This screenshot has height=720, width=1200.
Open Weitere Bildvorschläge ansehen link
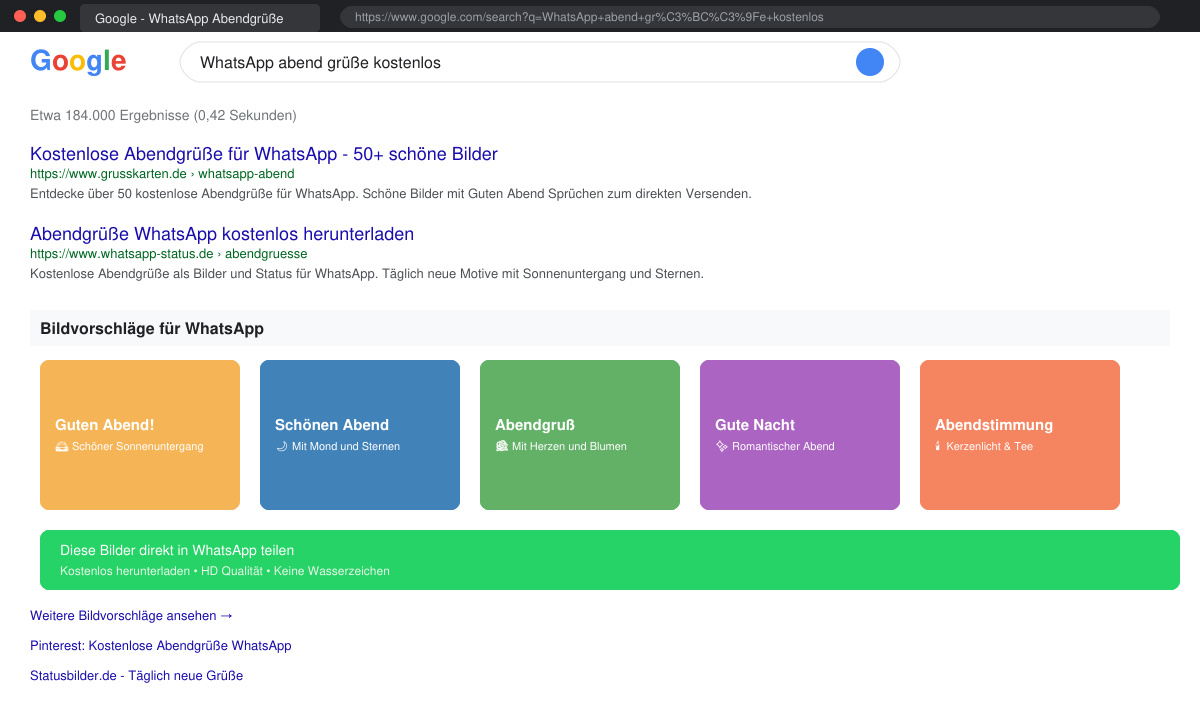pos(131,616)
